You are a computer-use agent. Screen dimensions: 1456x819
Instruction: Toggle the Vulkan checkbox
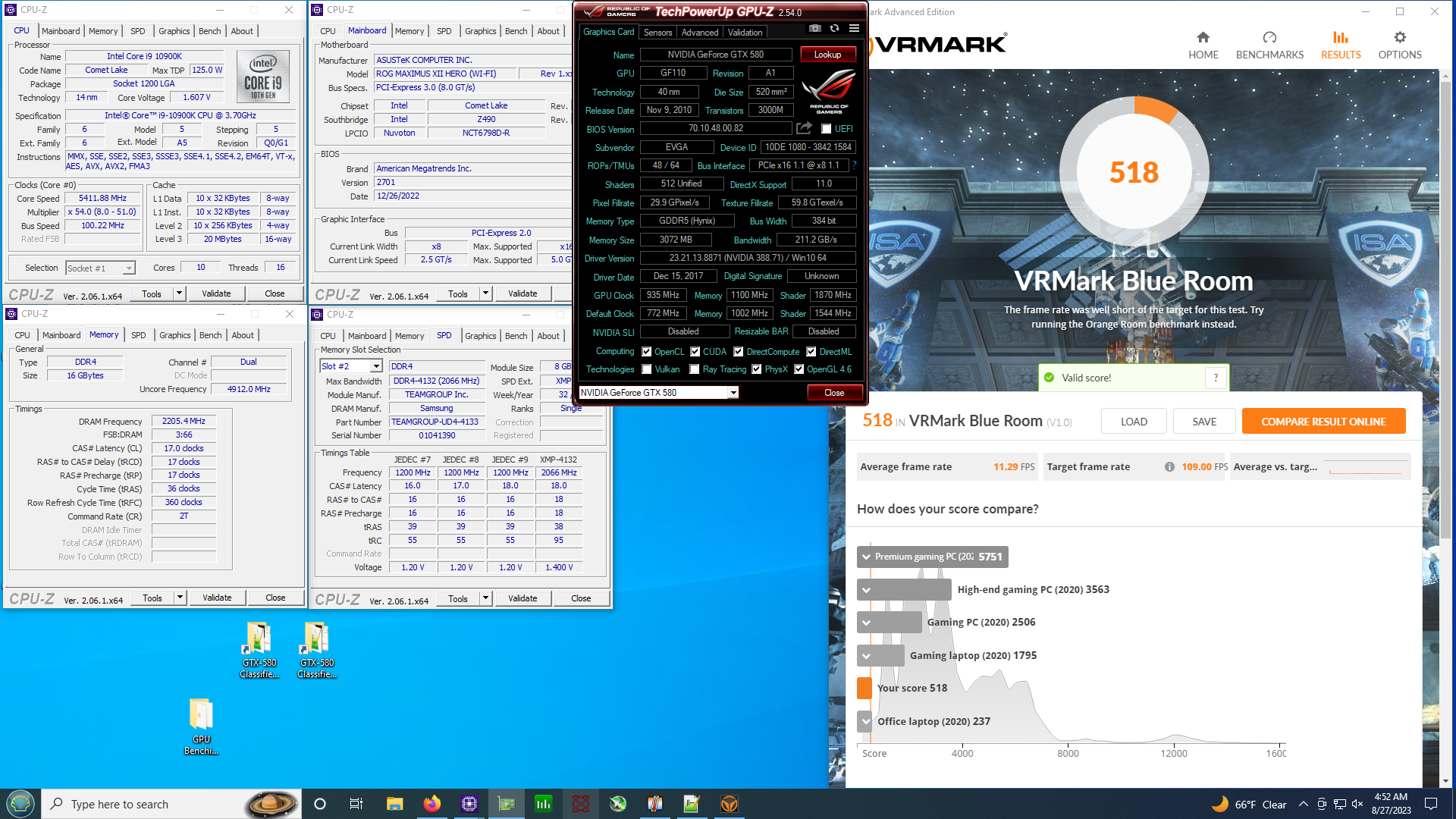pos(646,369)
